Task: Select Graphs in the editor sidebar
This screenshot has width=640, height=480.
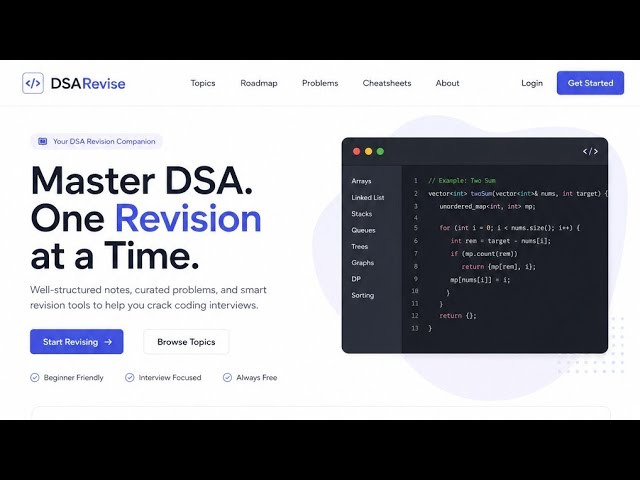Action: coord(362,262)
